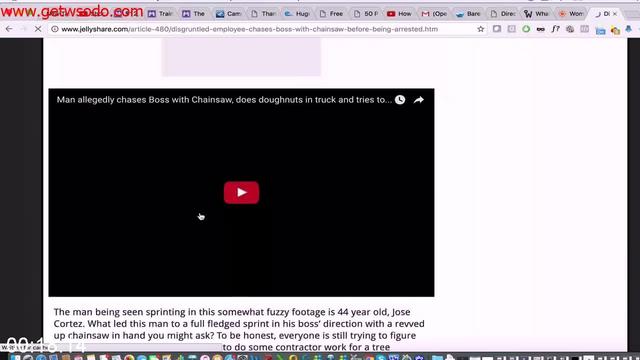Screen dimensions: 640x360
Task: Switch to the 'The' tab
Action: 193,13
